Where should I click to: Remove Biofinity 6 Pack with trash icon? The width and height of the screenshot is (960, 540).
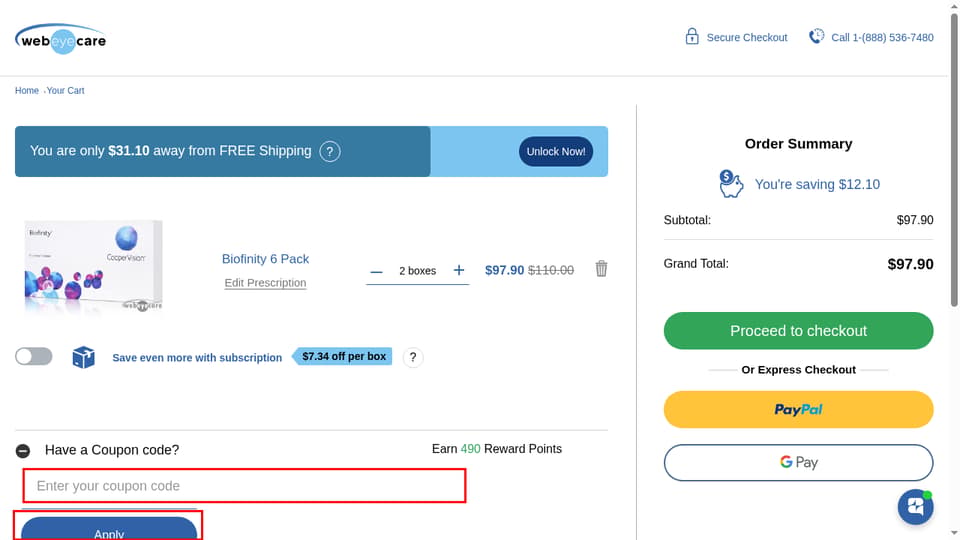pyautogui.click(x=601, y=269)
